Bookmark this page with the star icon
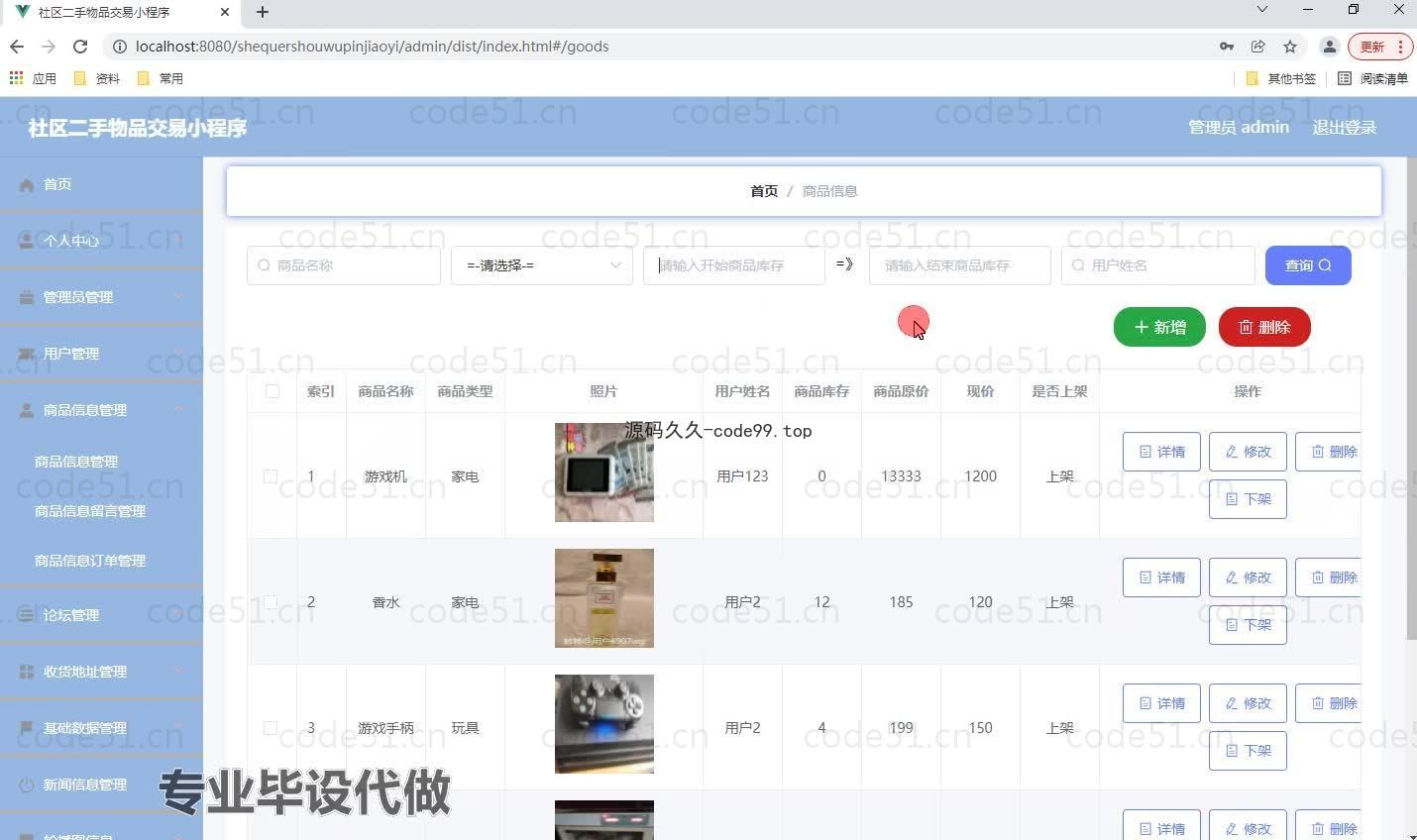Screen dimensions: 1417x840 click(1290, 47)
